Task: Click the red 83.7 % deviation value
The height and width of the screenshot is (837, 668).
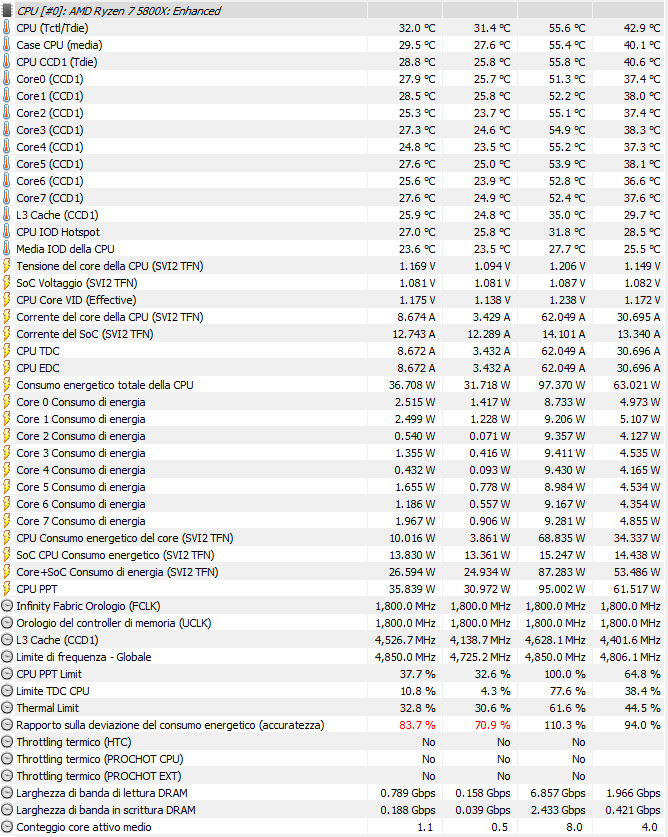Action: [417, 725]
